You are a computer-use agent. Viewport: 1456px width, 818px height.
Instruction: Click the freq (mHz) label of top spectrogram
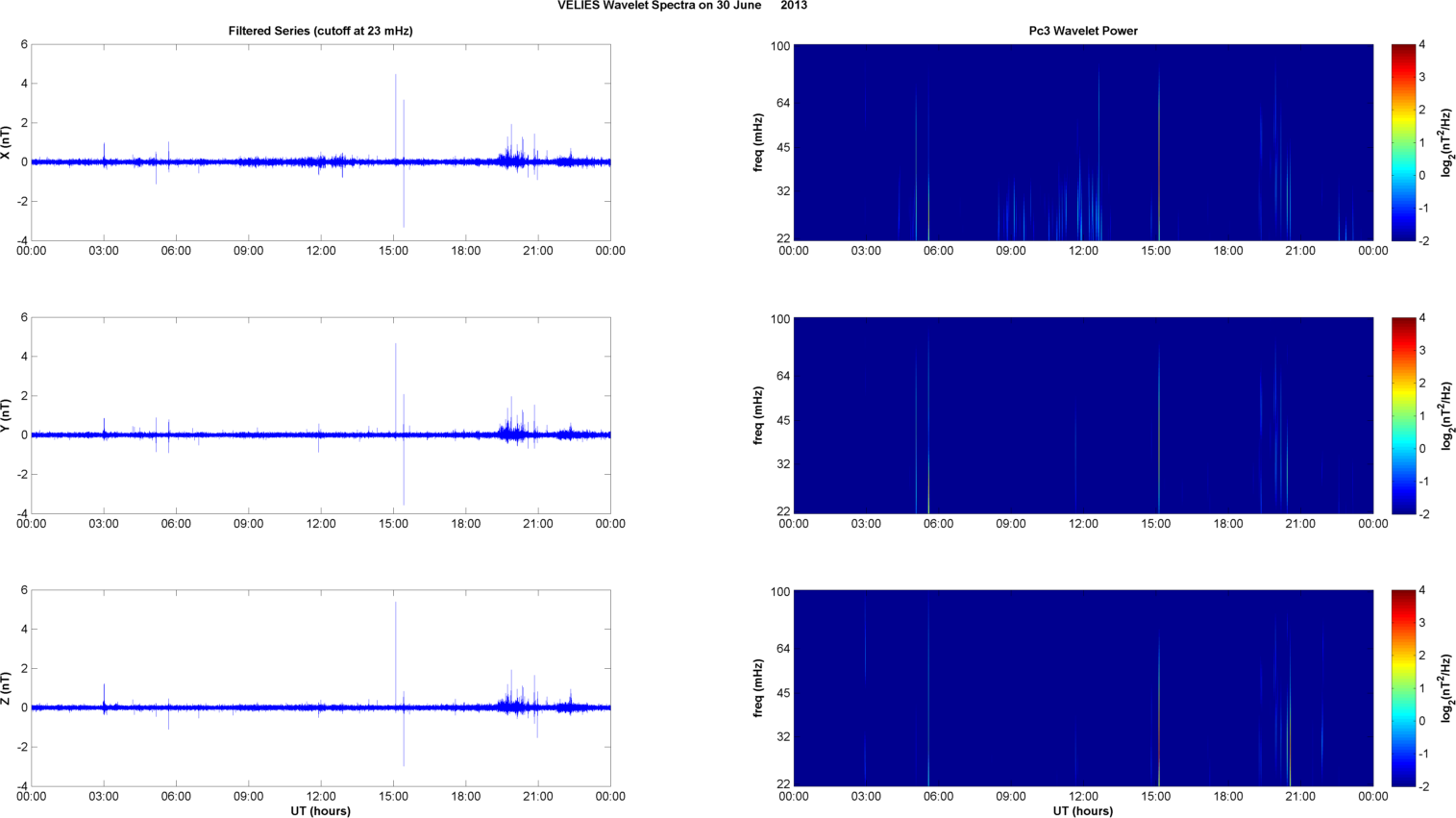(x=758, y=142)
